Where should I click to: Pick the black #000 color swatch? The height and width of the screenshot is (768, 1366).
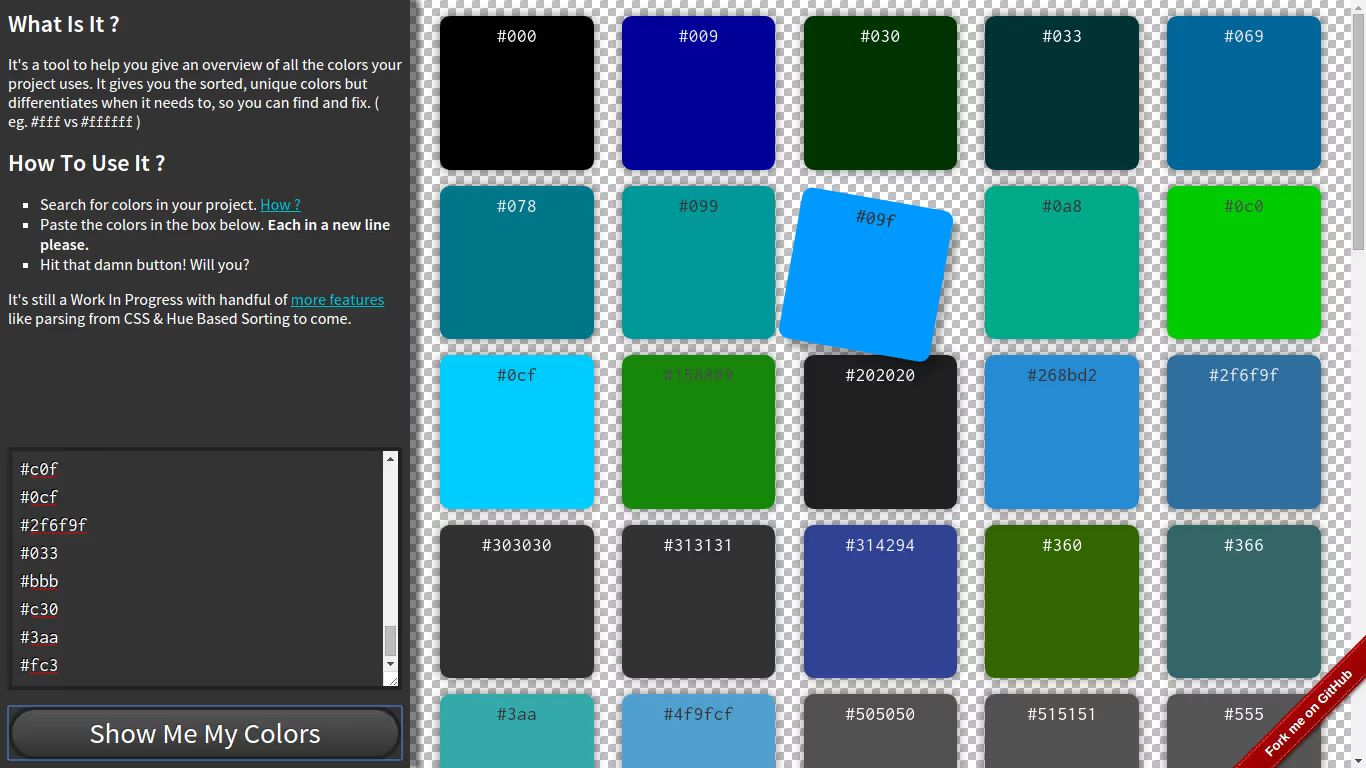[517, 93]
